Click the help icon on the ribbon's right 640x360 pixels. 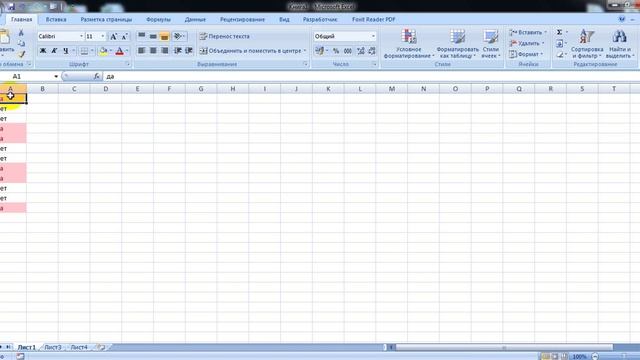[x=622, y=19]
